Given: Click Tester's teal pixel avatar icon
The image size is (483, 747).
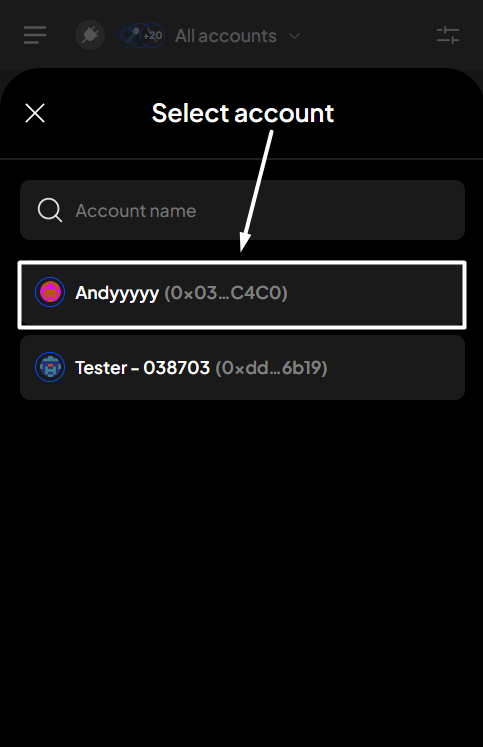Looking at the screenshot, I should click(50, 367).
